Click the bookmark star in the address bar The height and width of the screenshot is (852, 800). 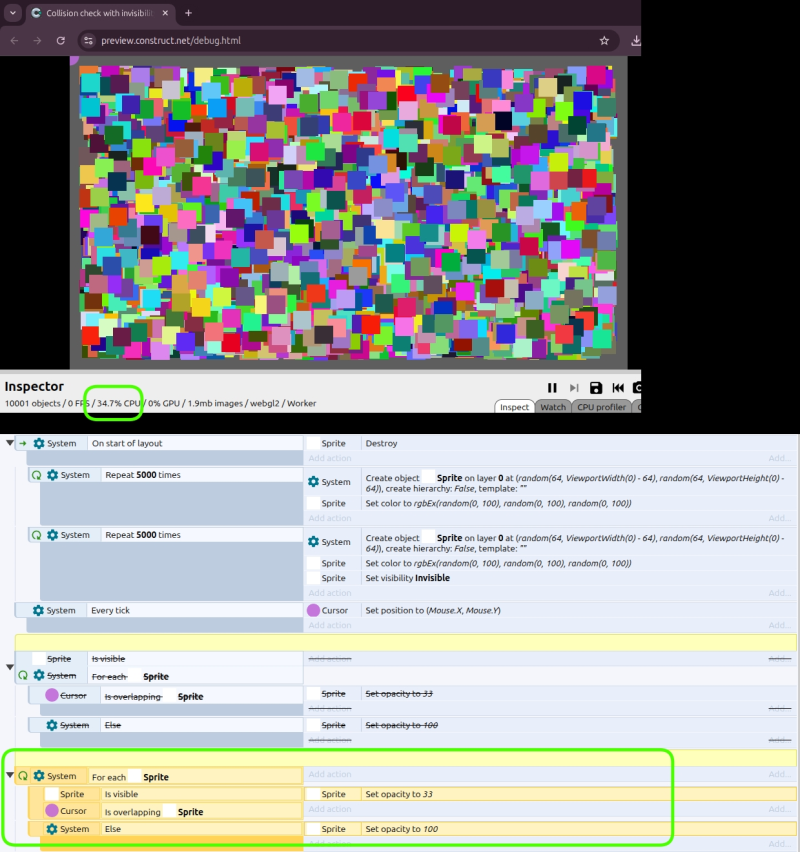604,41
